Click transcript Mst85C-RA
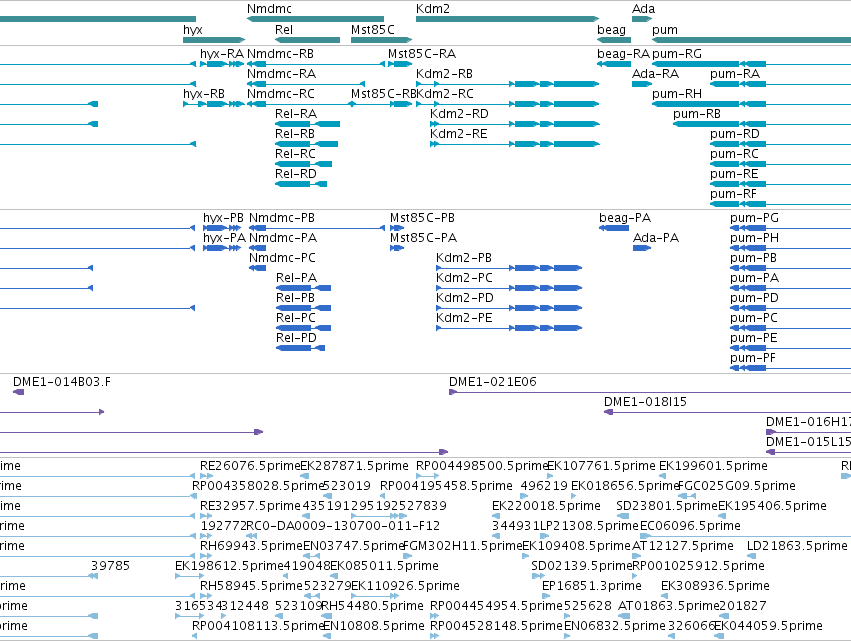Viewport: 851px width, 641px height. 422,54
